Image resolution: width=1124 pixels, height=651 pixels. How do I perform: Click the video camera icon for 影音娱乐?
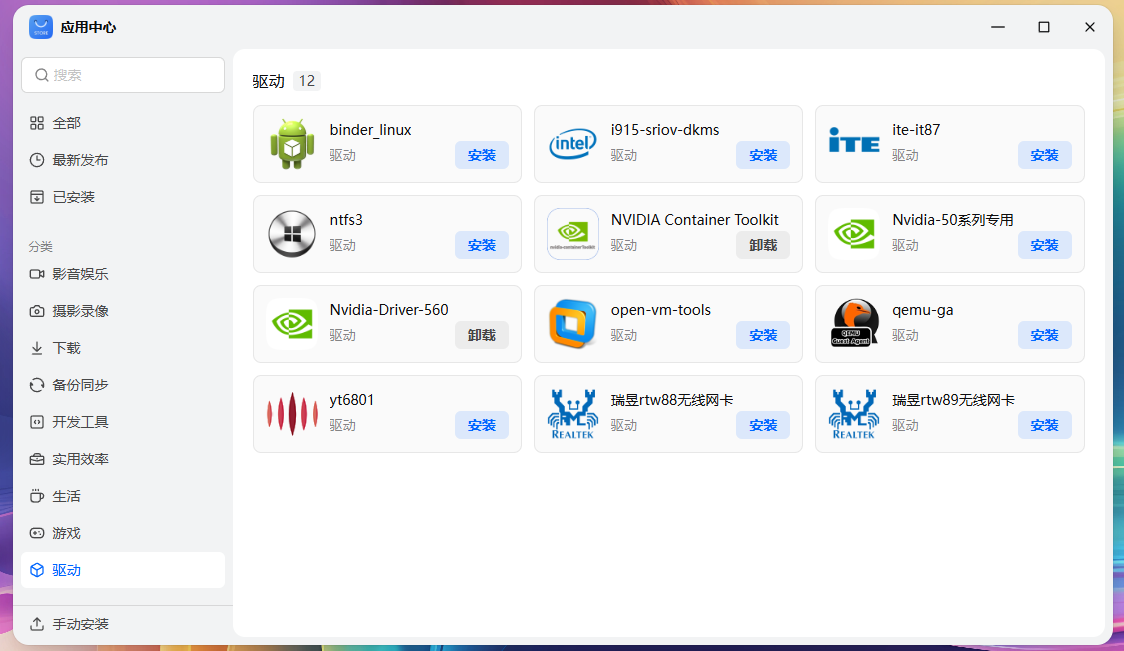point(37,274)
